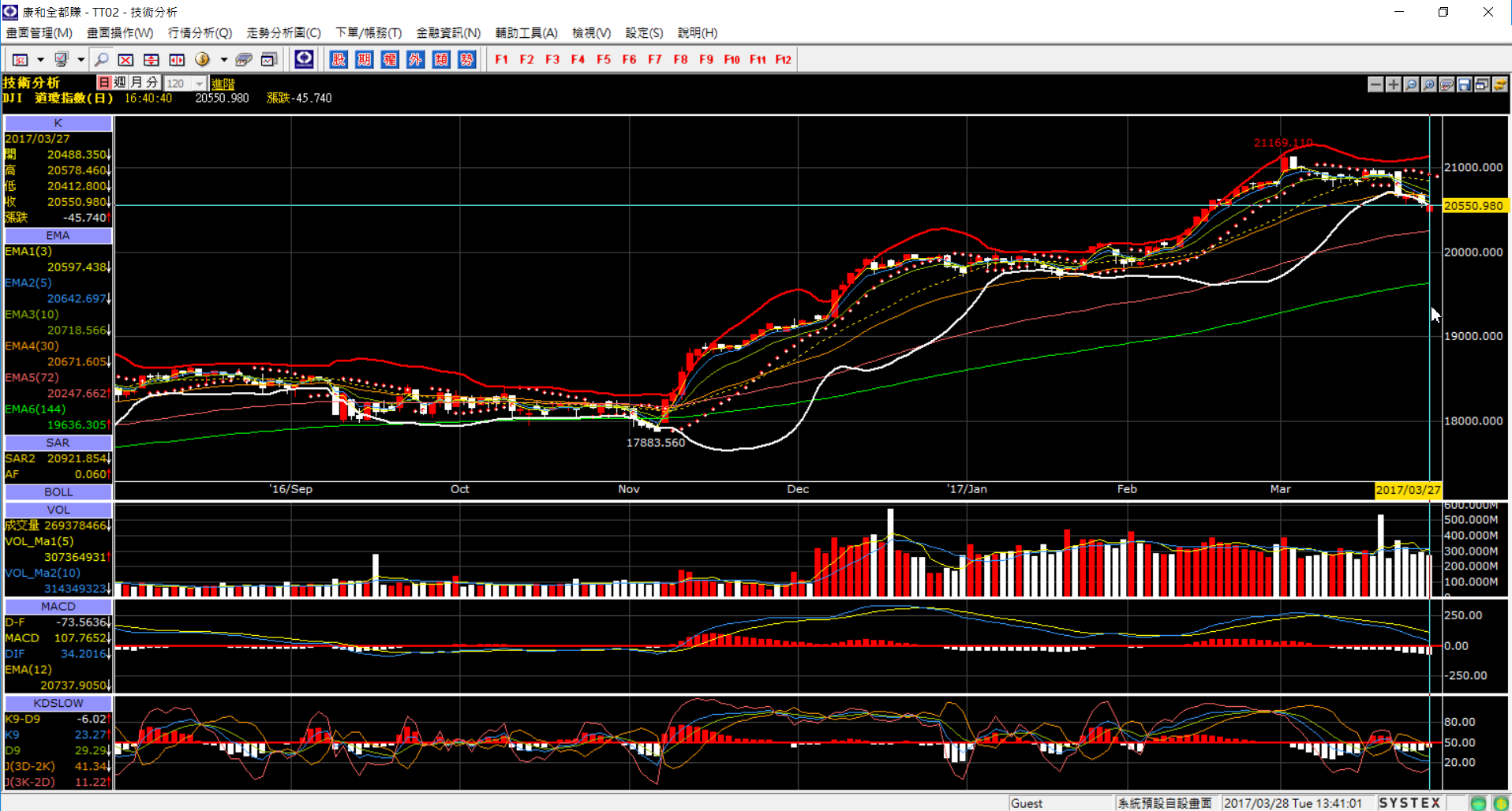
Task: Click the blue floppy disk save icon
Action: coord(1465,84)
